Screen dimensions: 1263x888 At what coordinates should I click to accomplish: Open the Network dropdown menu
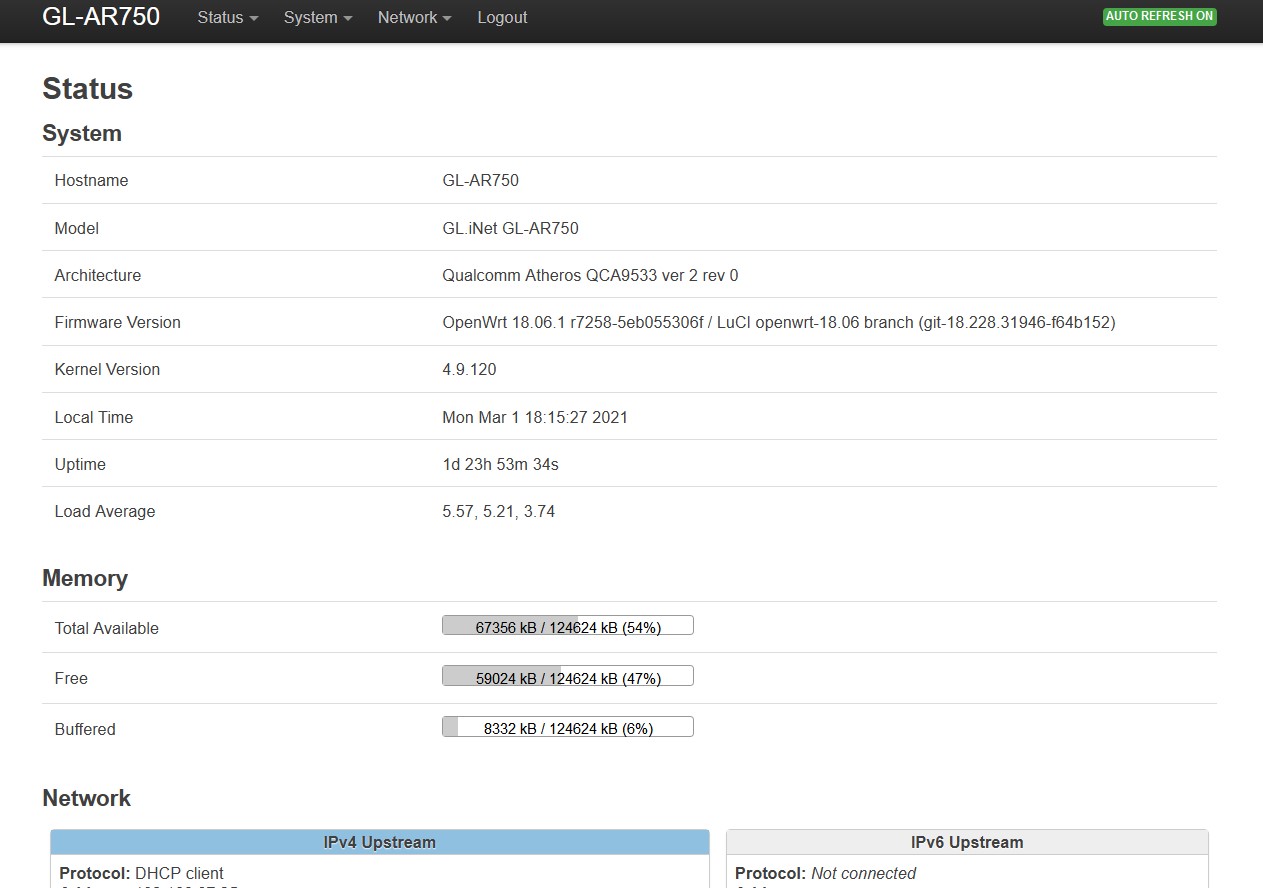tap(414, 18)
